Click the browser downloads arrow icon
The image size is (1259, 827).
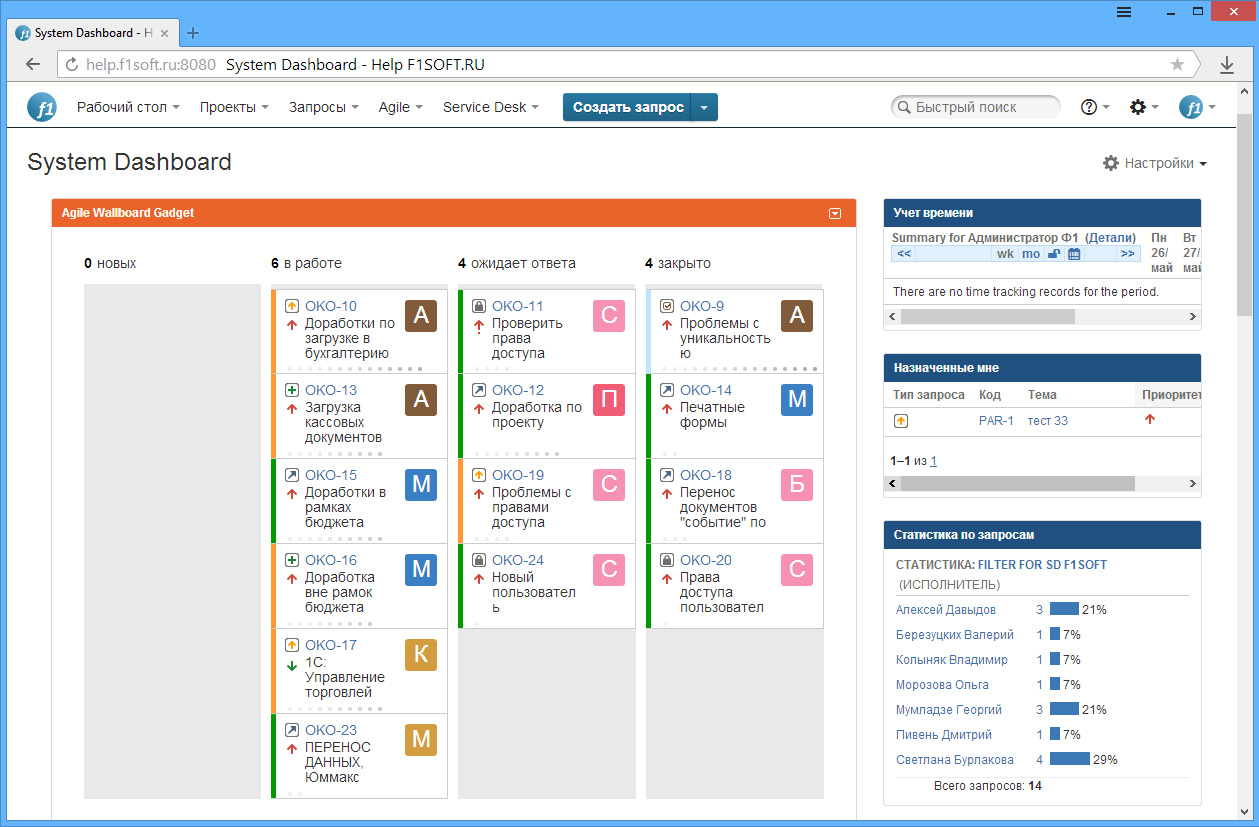(x=1227, y=64)
